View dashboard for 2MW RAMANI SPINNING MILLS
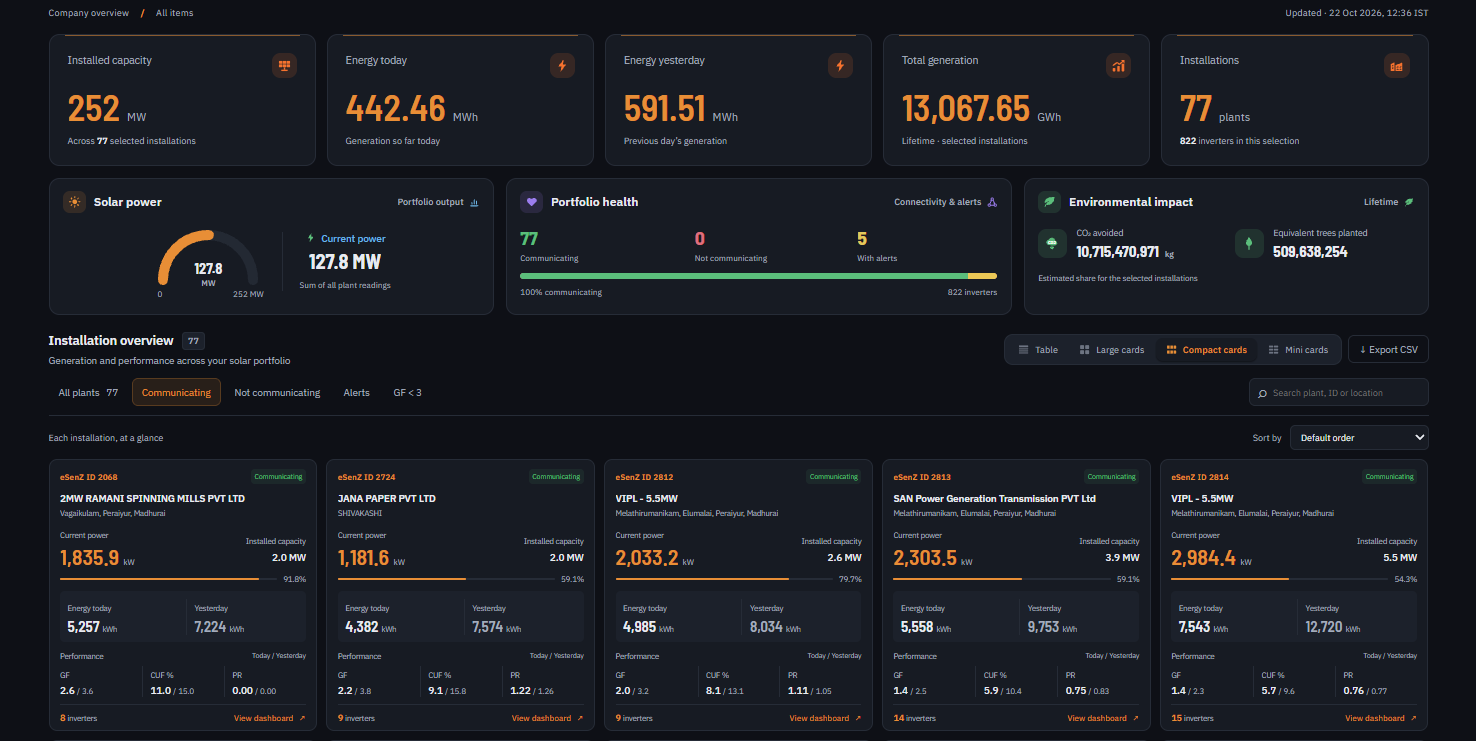Image resolution: width=1476 pixels, height=741 pixels. click(x=270, y=718)
